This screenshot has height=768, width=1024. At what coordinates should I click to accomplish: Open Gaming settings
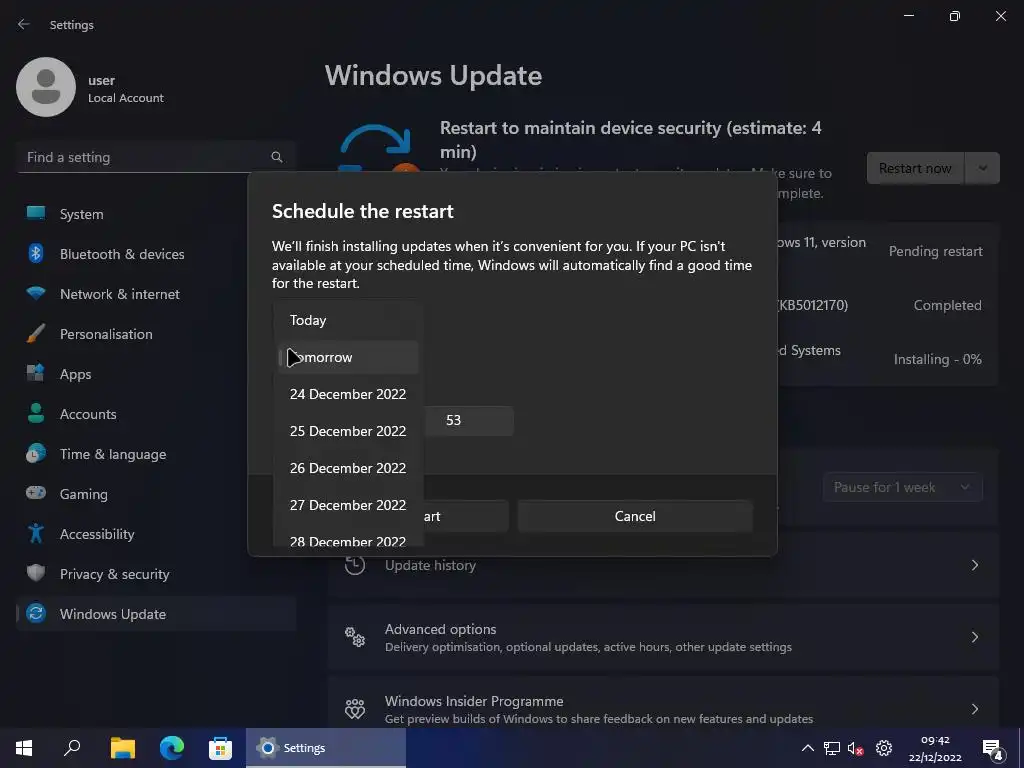pos(156,494)
